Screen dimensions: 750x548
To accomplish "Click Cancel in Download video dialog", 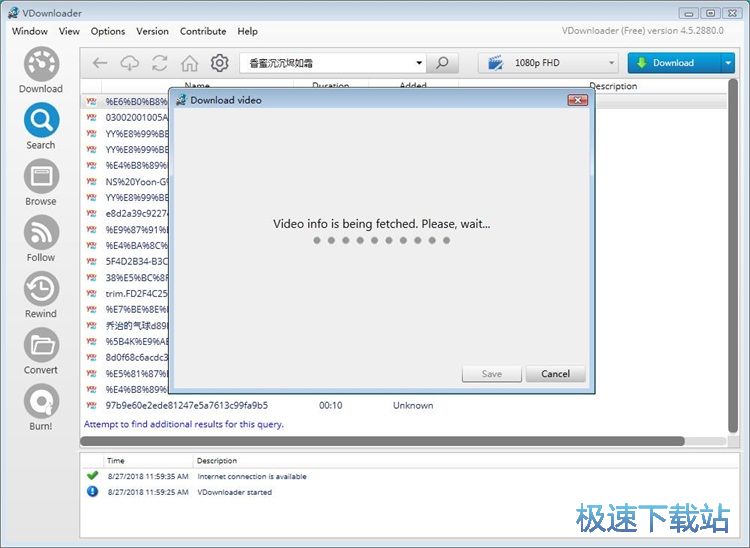I will [x=555, y=373].
